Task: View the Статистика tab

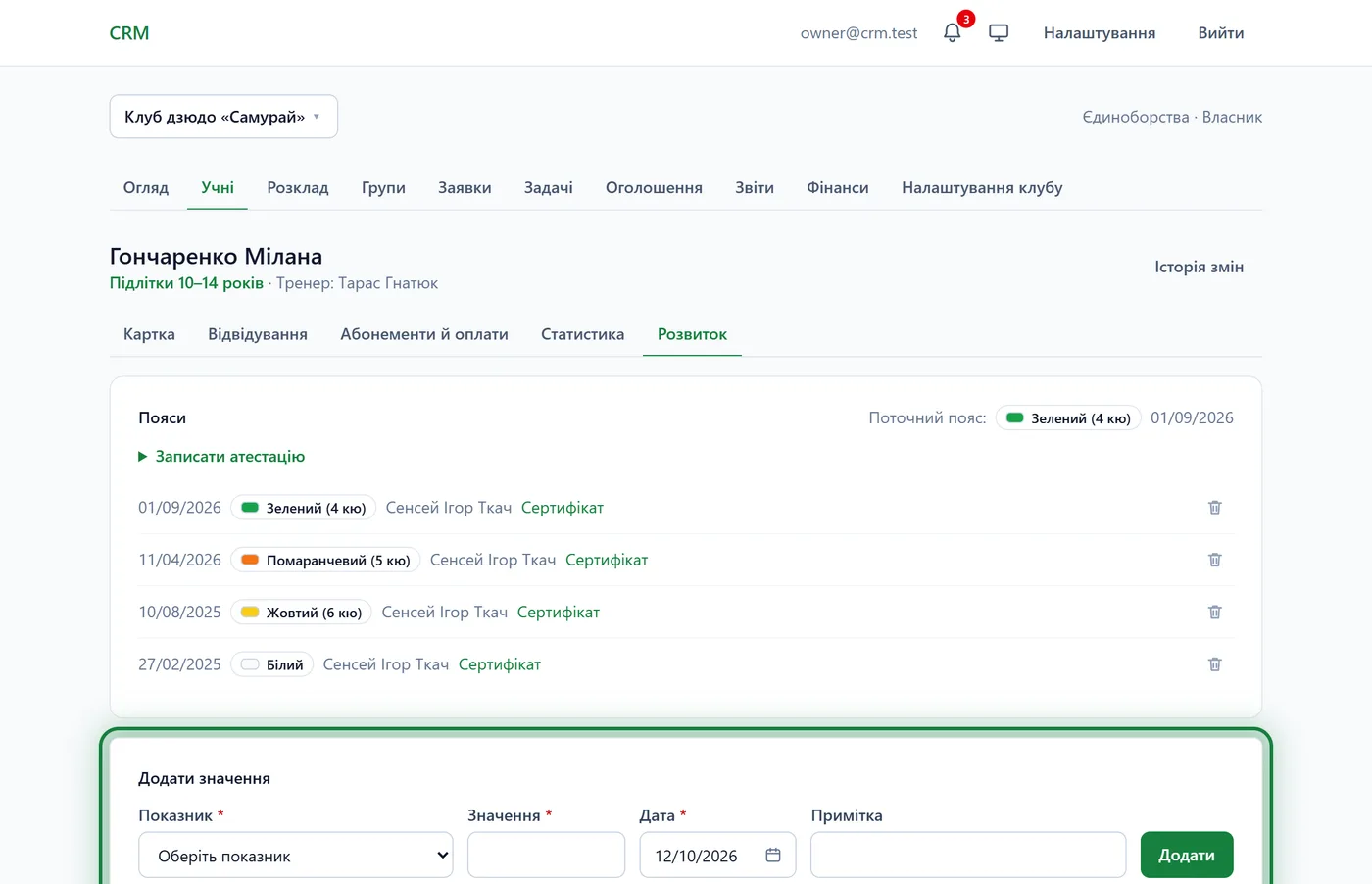Action: pyautogui.click(x=583, y=335)
